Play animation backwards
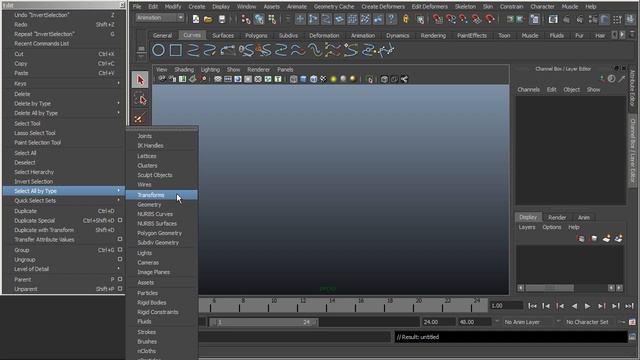 (574, 306)
